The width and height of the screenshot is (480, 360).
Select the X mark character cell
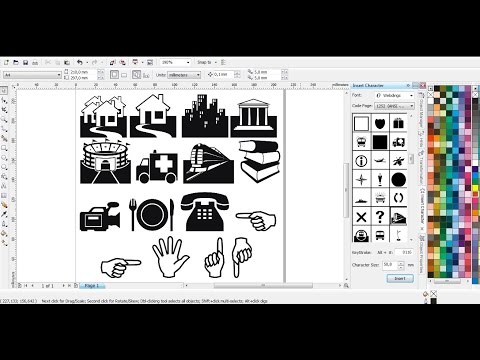361,216
